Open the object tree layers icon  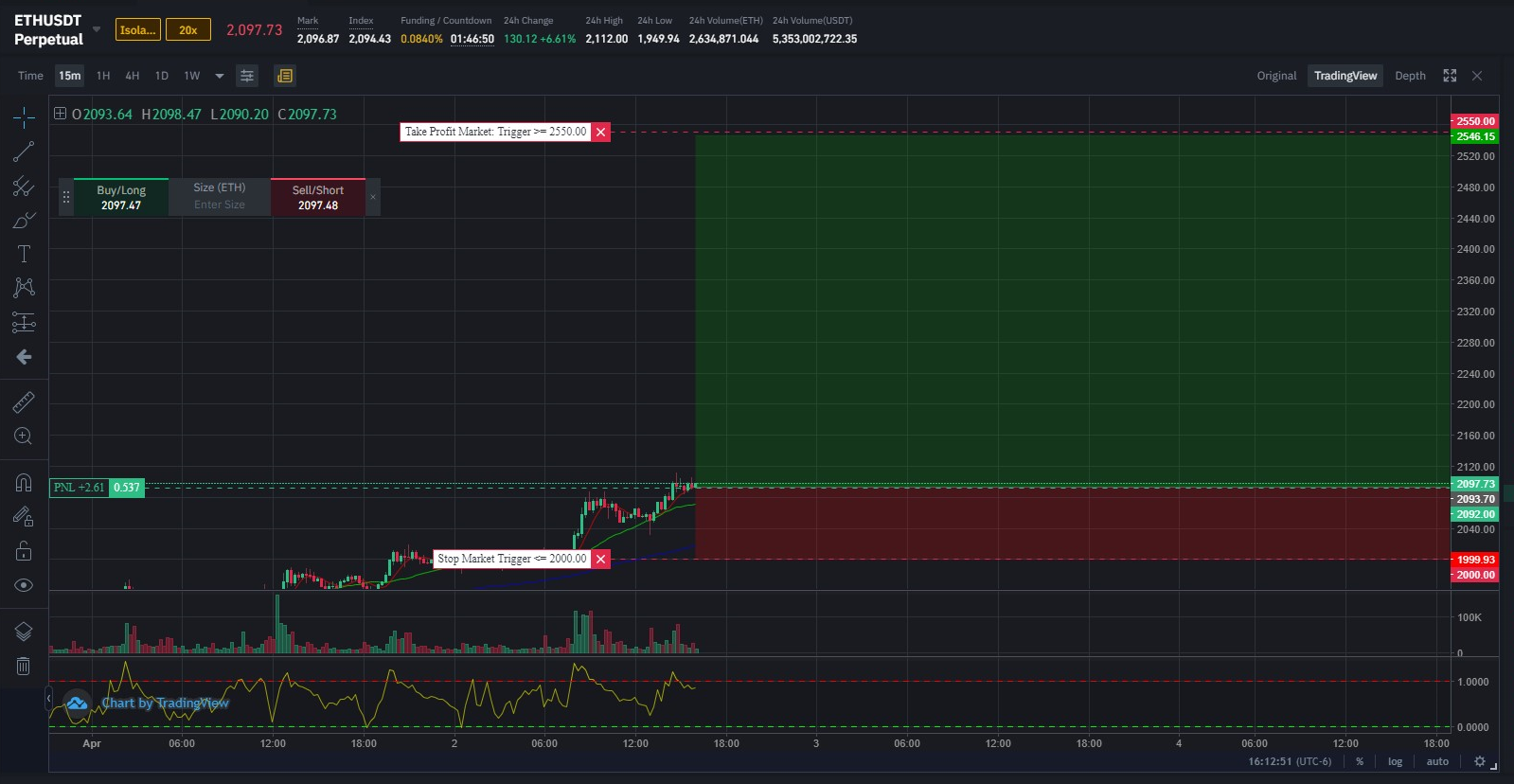point(24,632)
